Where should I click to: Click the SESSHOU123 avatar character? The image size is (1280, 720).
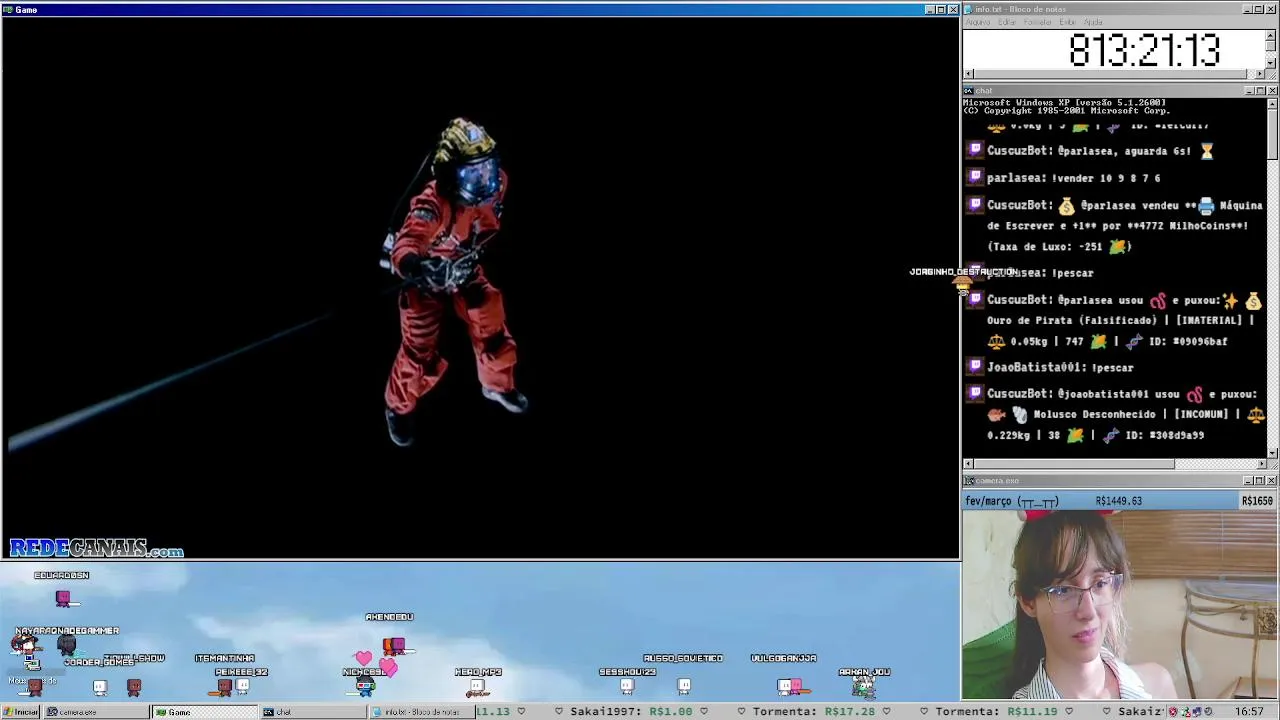627,686
